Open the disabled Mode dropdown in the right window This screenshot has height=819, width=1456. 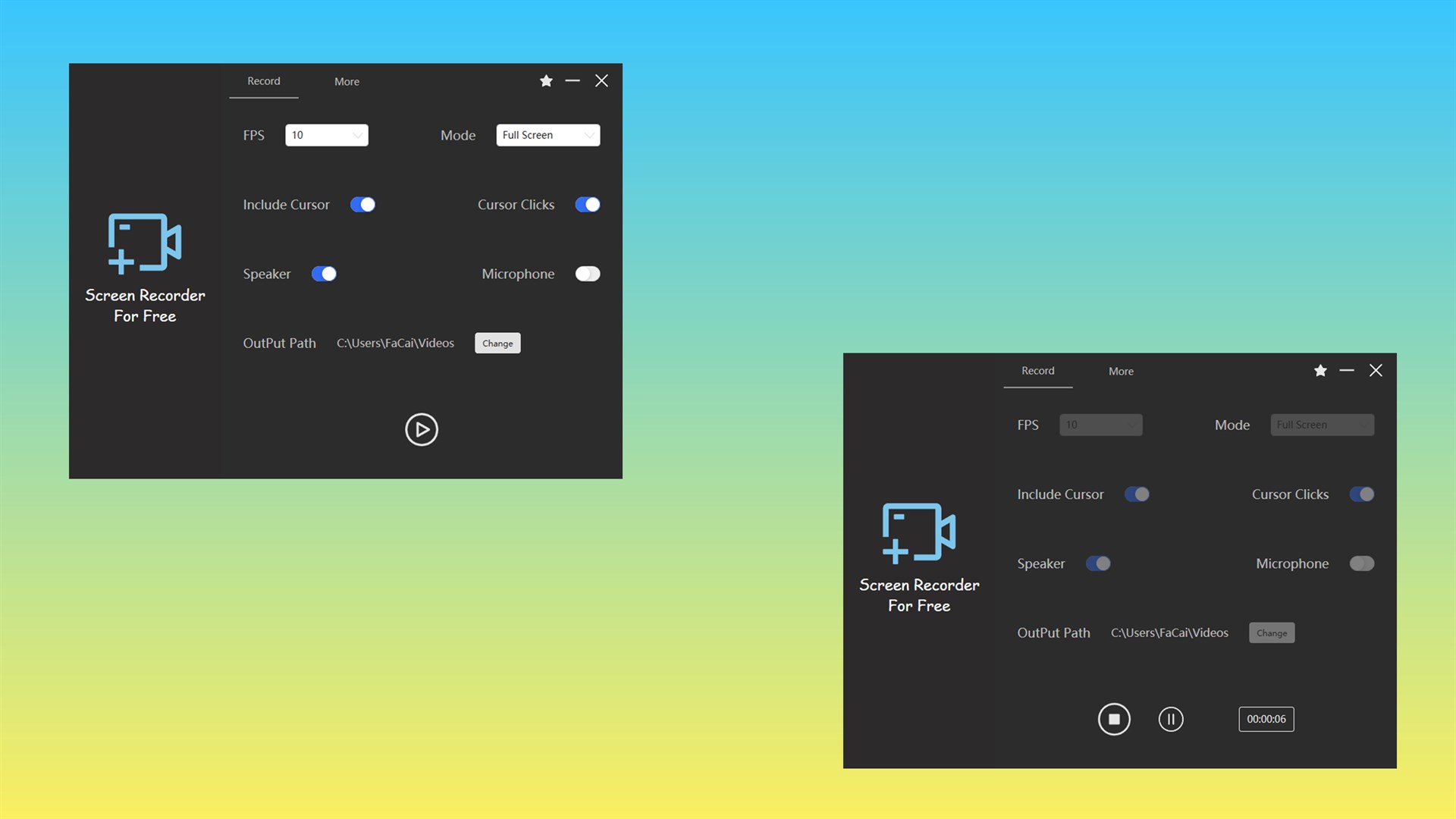tap(1322, 425)
